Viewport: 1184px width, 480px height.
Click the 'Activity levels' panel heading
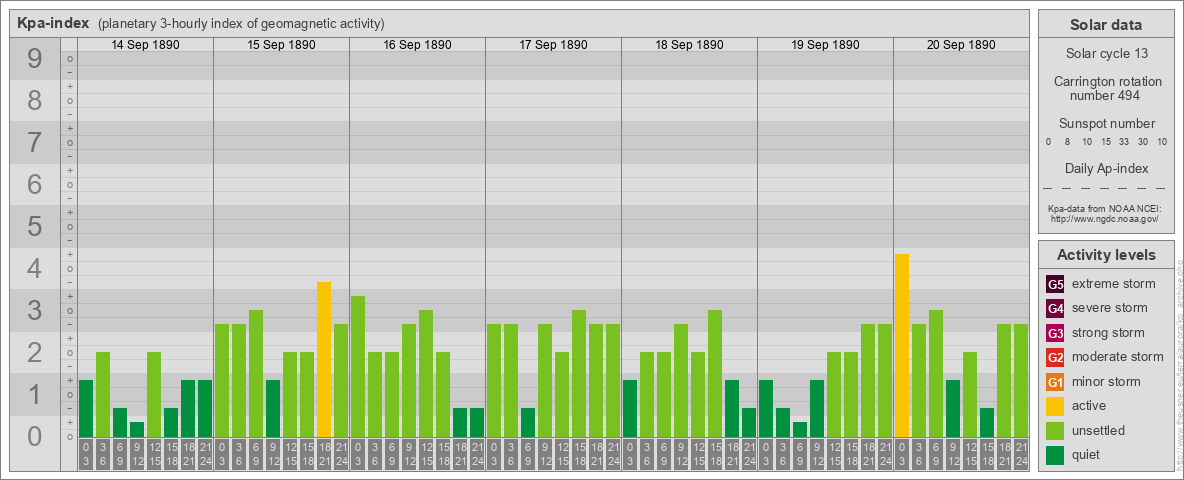pos(1106,255)
